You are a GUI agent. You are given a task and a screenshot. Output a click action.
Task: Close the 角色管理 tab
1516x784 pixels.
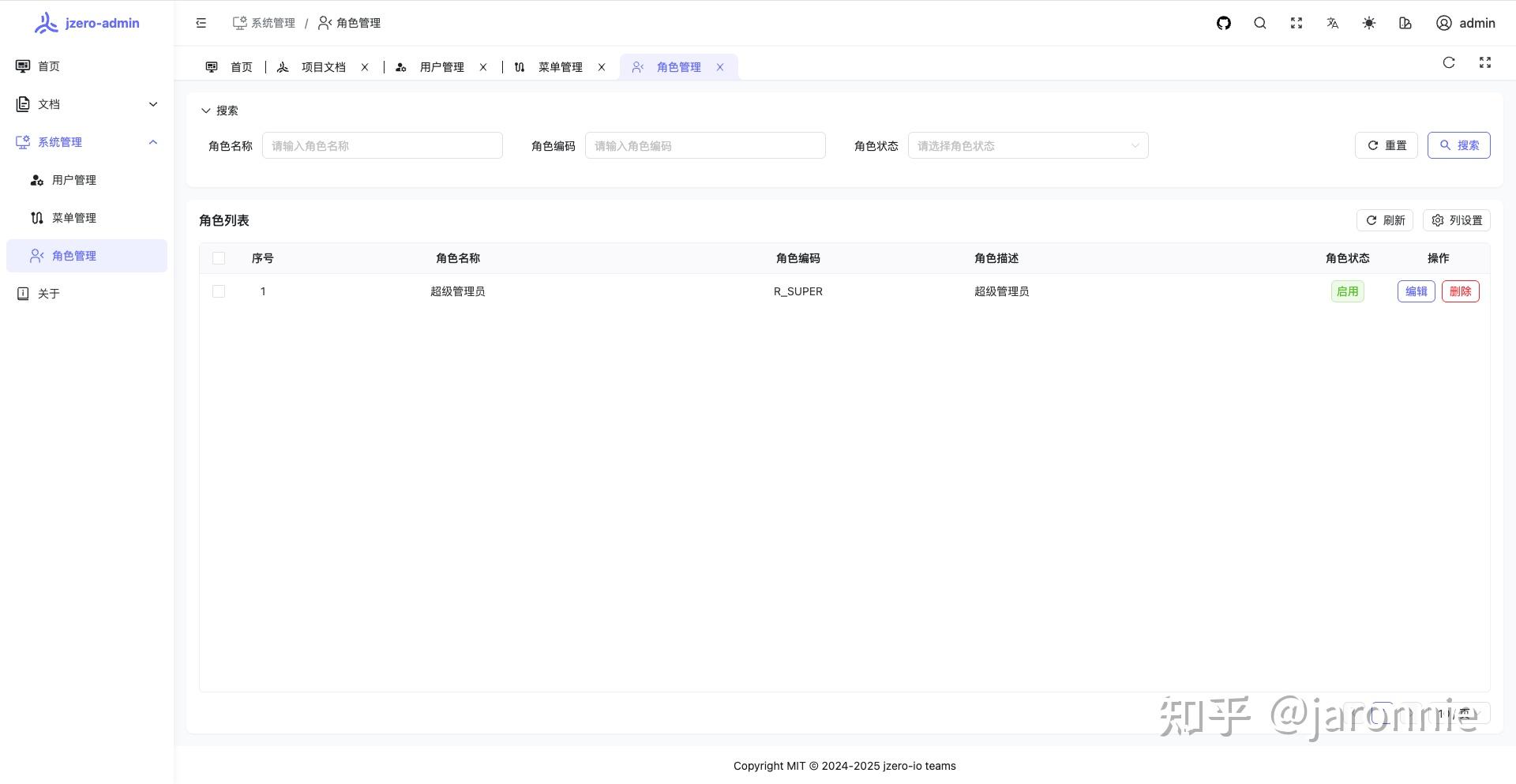720,67
